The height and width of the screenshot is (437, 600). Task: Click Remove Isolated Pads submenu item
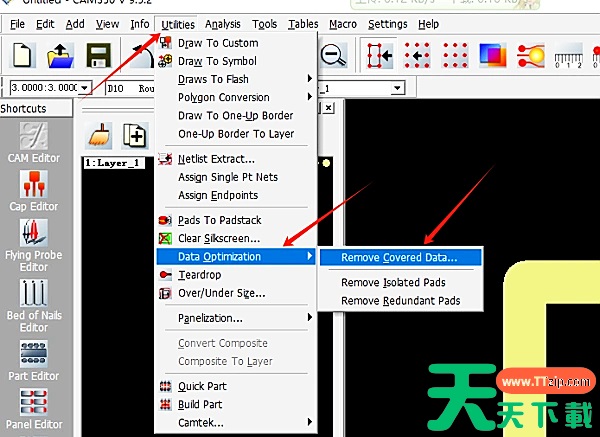tap(400, 282)
